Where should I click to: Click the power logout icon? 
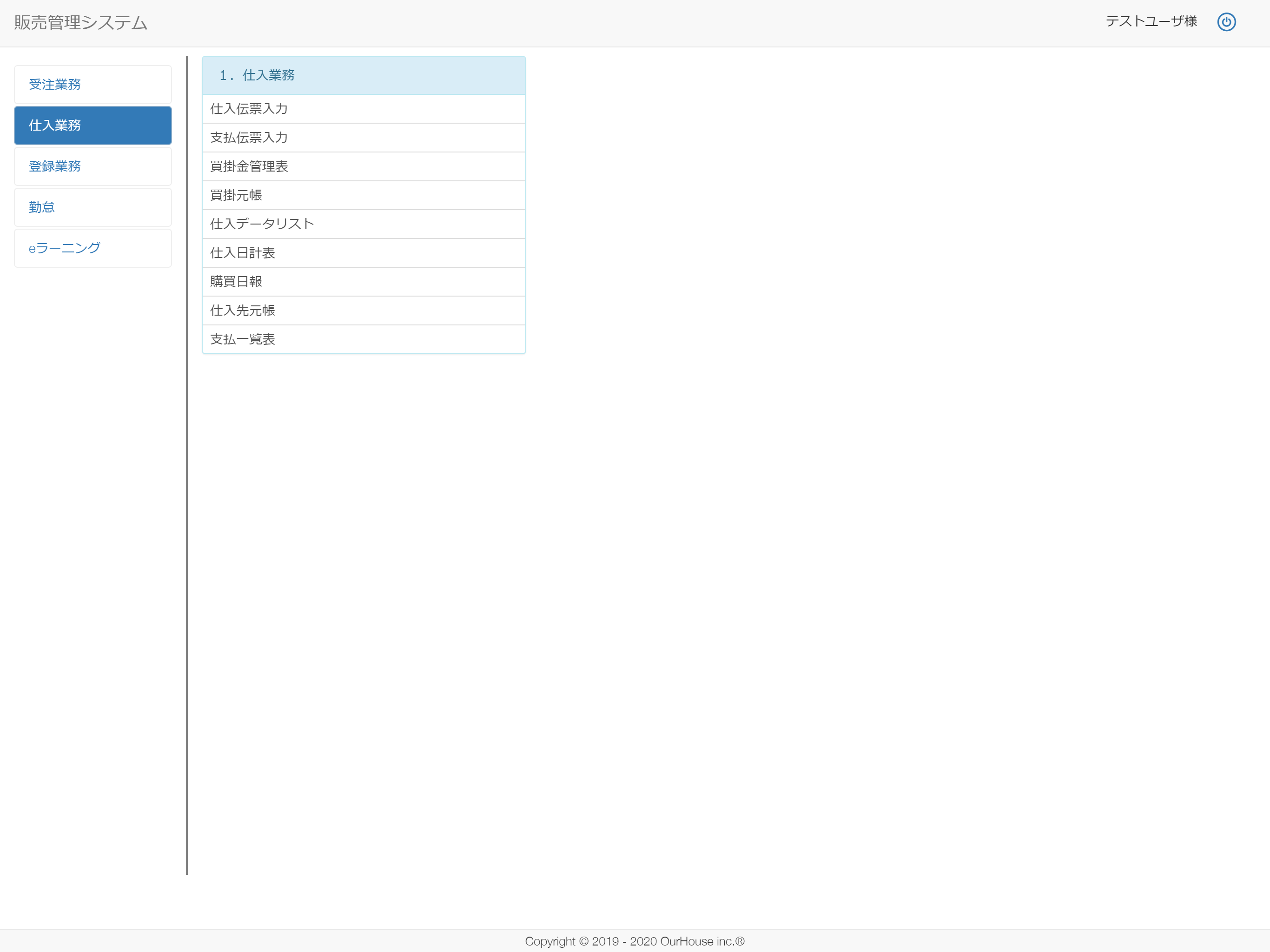coord(1226,22)
